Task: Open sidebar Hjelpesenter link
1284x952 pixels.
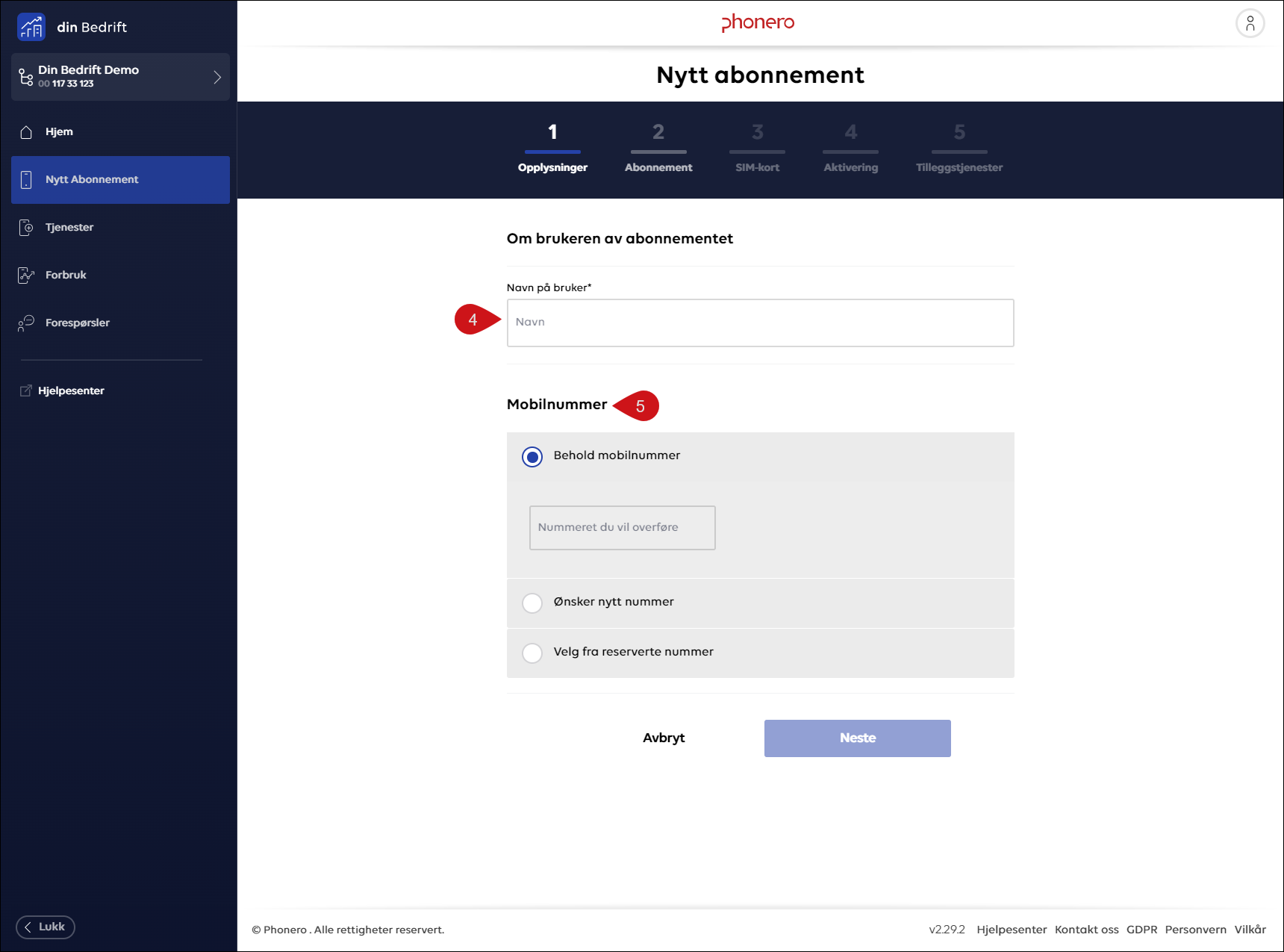Action: [71, 391]
